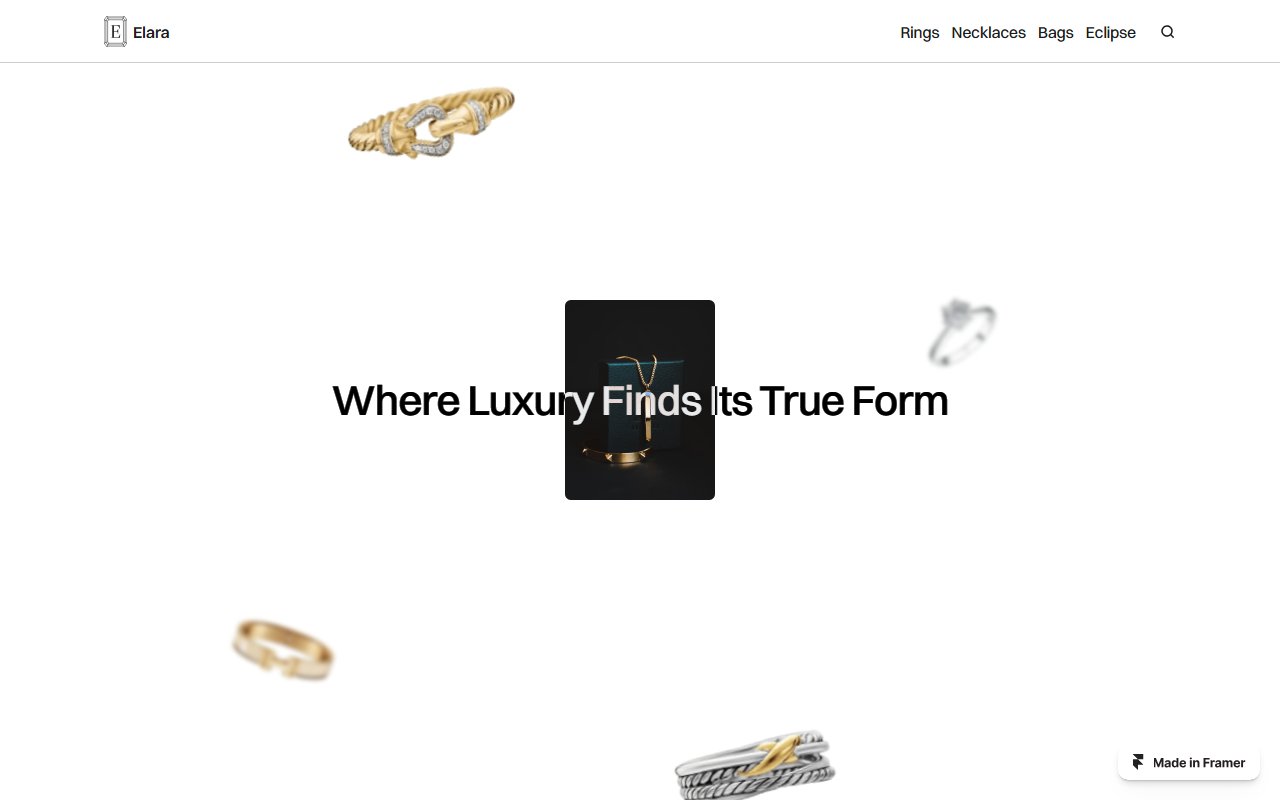Click the gold bangle in dark photo
The height and width of the screenshot is (800, 1280).
617,455
